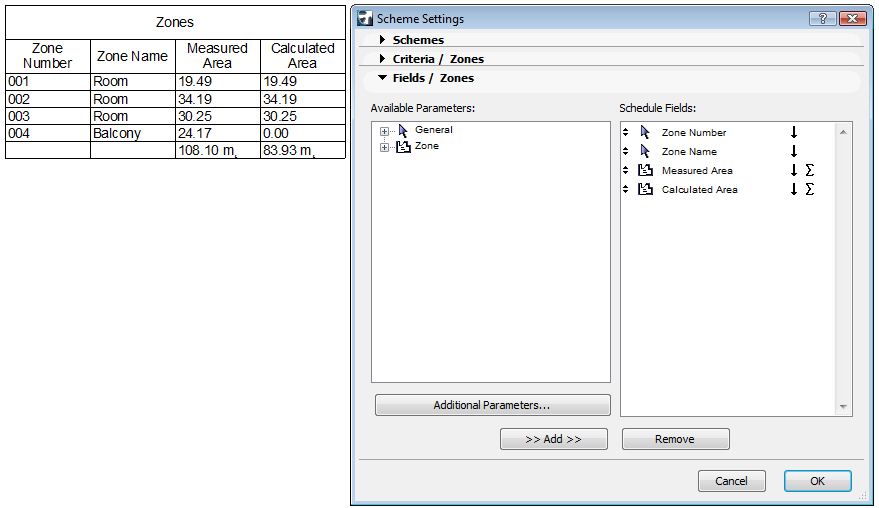Toggle the sort order arrow for Zone Number
The width and height of the screenshot is (879, 508).
pos(794,132)
